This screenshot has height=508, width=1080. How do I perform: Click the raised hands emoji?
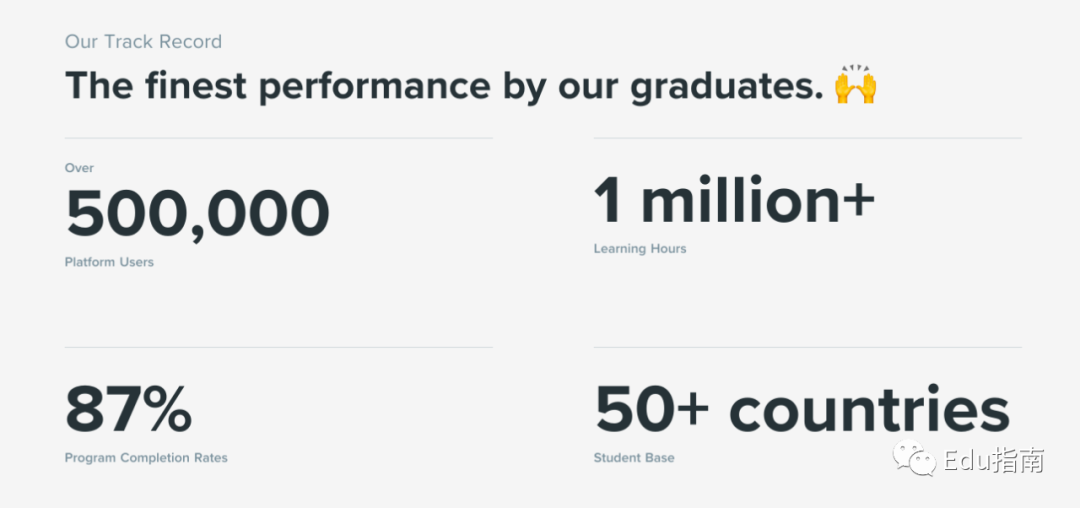855,84
